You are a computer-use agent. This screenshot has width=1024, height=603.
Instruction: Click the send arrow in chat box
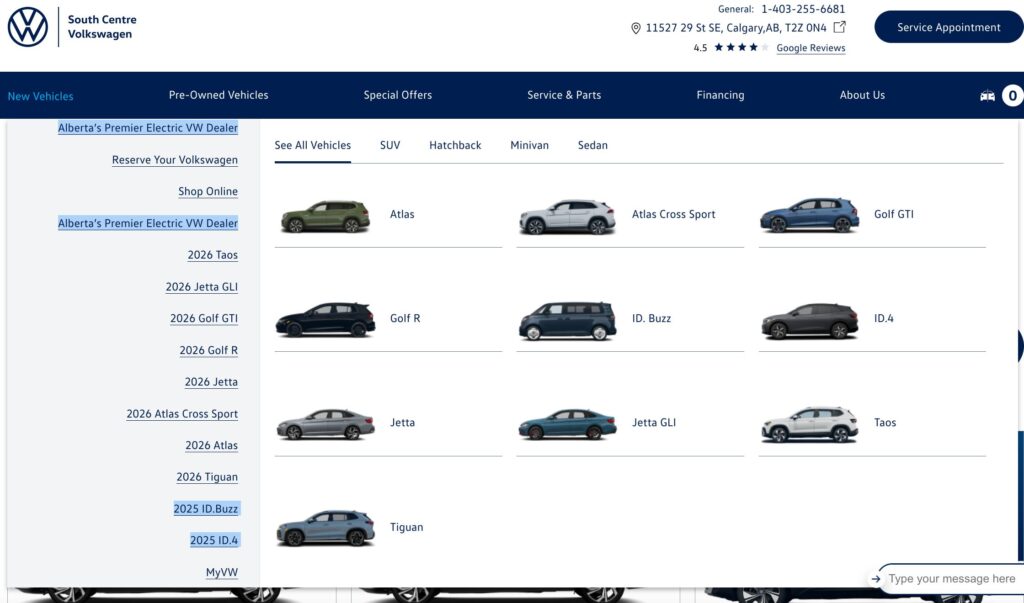876,579
